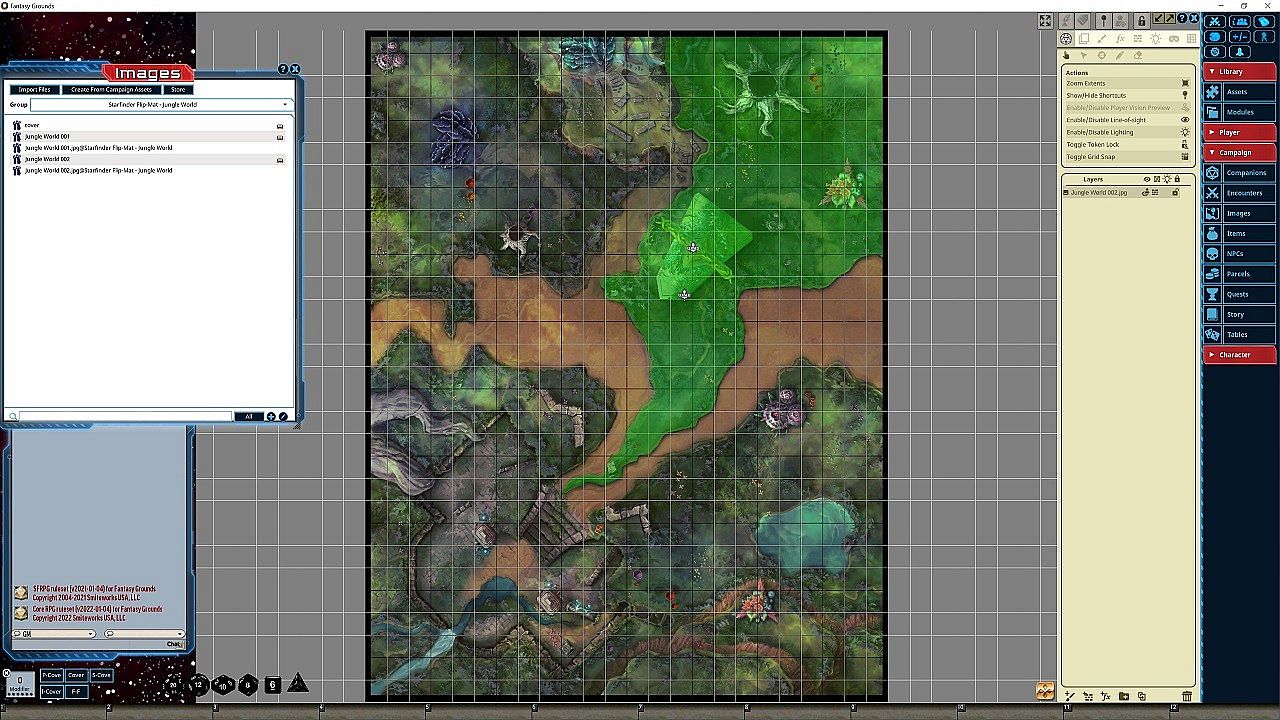Open the Group dropdown in Images window

[160, 104]
